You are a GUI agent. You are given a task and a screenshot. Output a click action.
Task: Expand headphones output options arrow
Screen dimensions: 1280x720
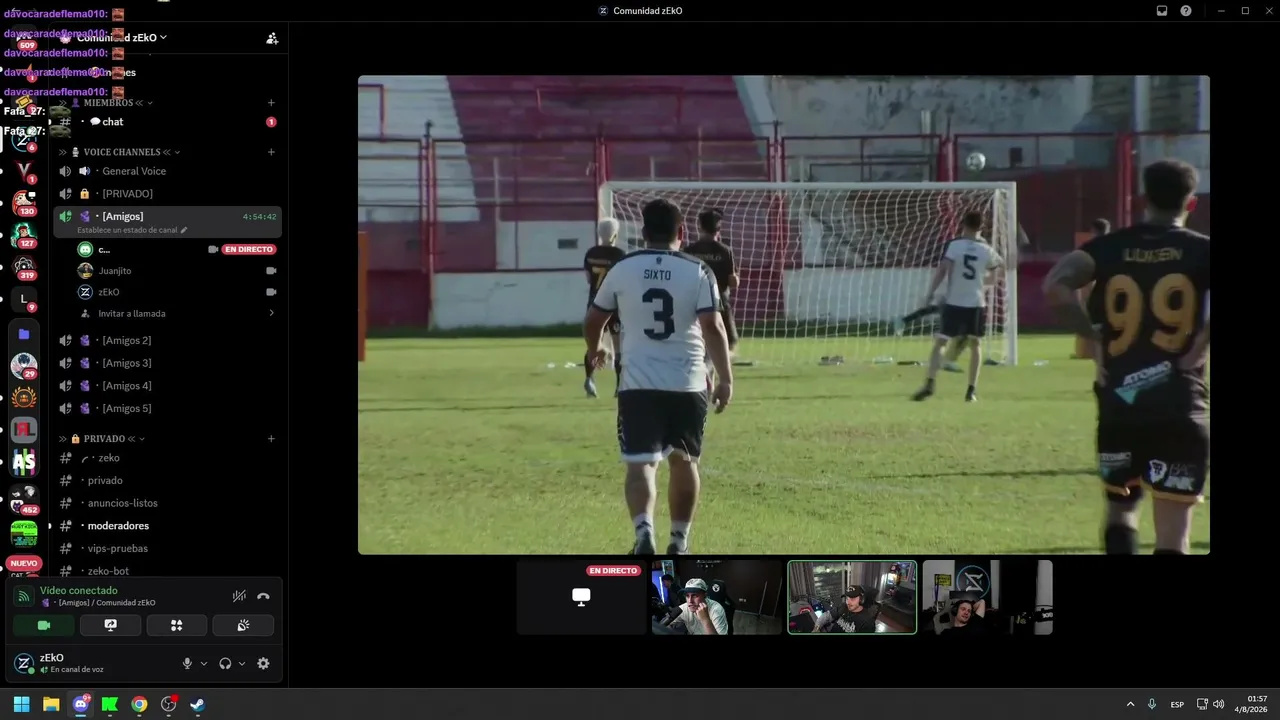pos(242,663)
